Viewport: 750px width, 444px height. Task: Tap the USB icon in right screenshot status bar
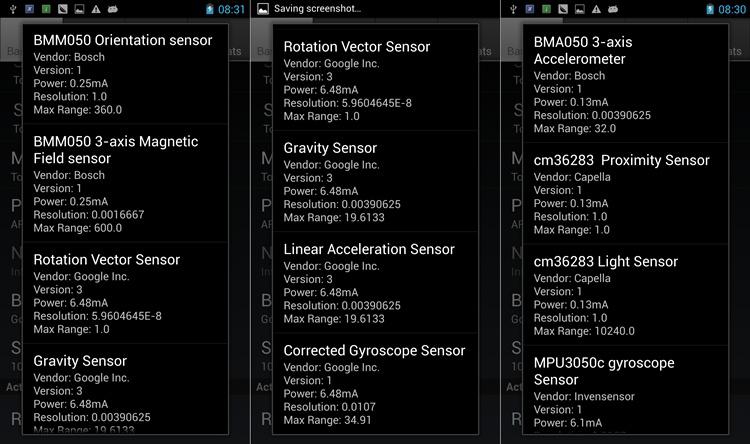pyautogui.click(x=513, y=9)
